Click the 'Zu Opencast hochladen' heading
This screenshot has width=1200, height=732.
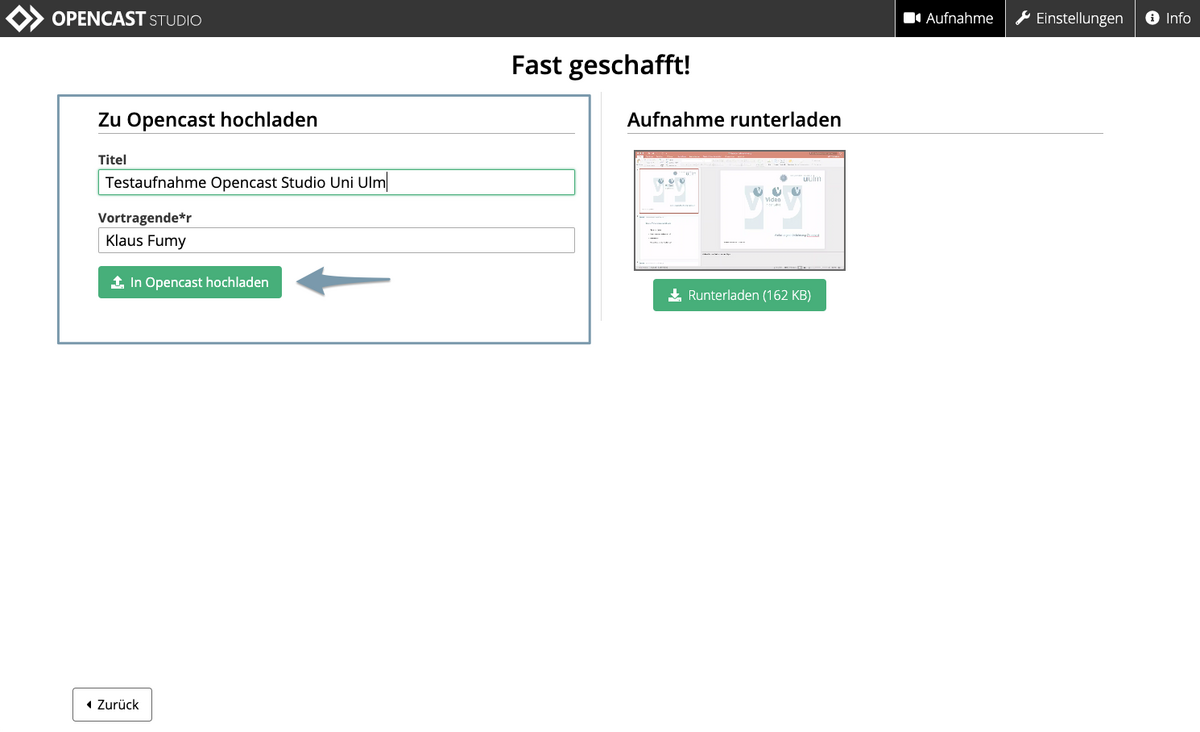click(208, 119)
